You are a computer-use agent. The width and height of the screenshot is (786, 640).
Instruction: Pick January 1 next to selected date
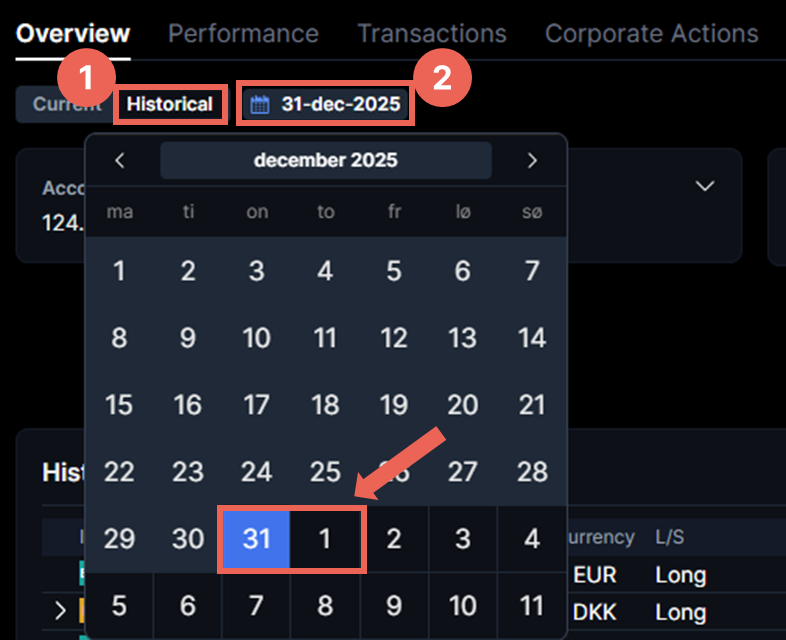pos(325,539)
